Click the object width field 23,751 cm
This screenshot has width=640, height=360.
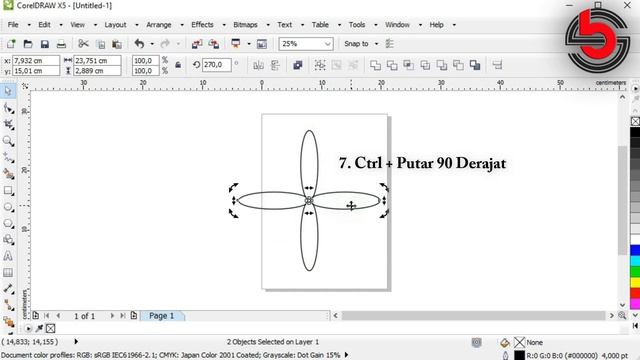click(x=97, y=60)
